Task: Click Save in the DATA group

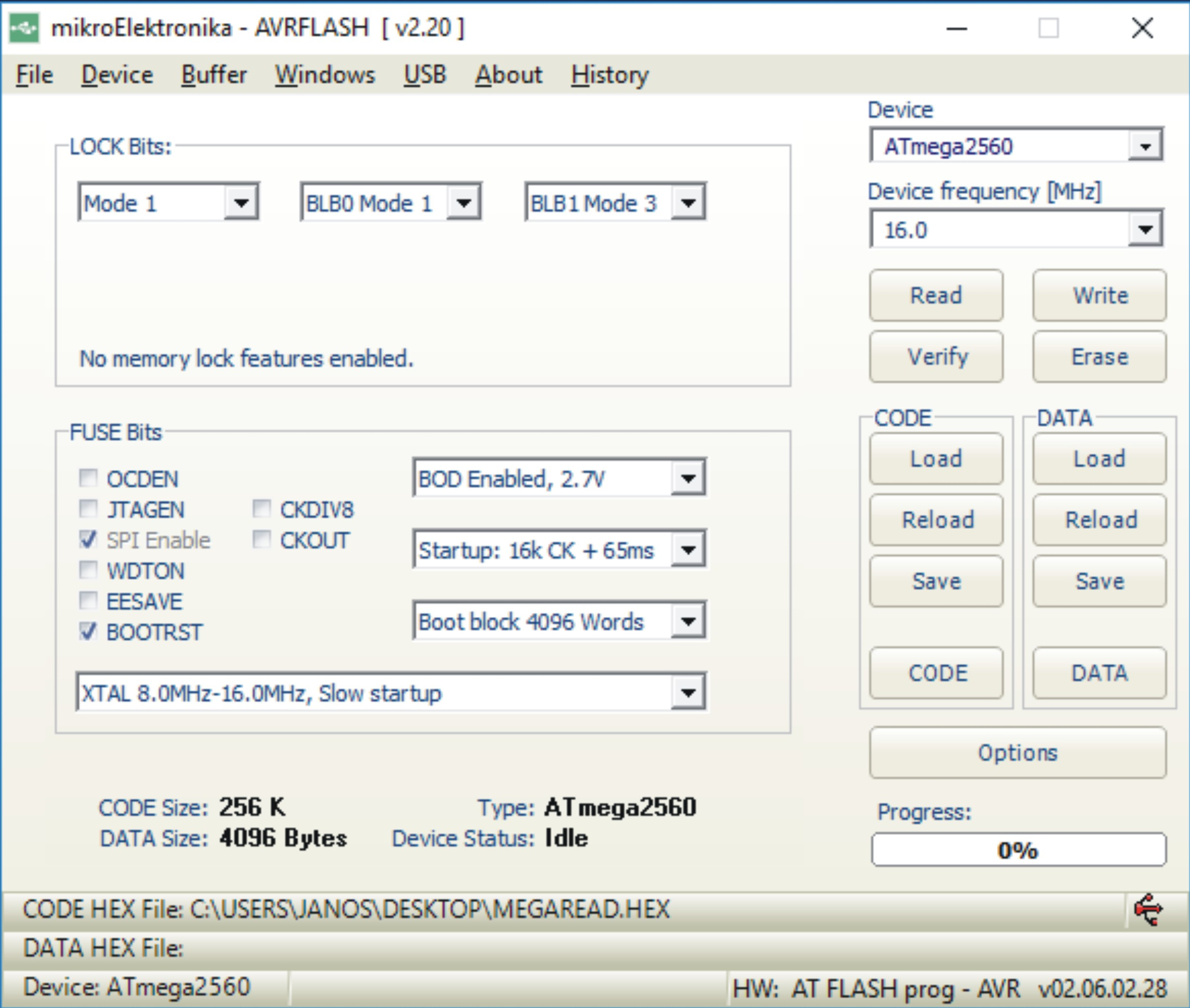Action: [x=1099, y=581]
